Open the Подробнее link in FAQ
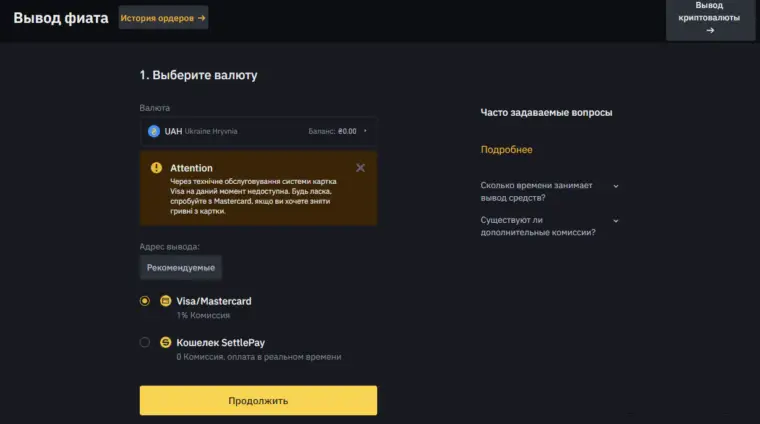 [506, 150]
